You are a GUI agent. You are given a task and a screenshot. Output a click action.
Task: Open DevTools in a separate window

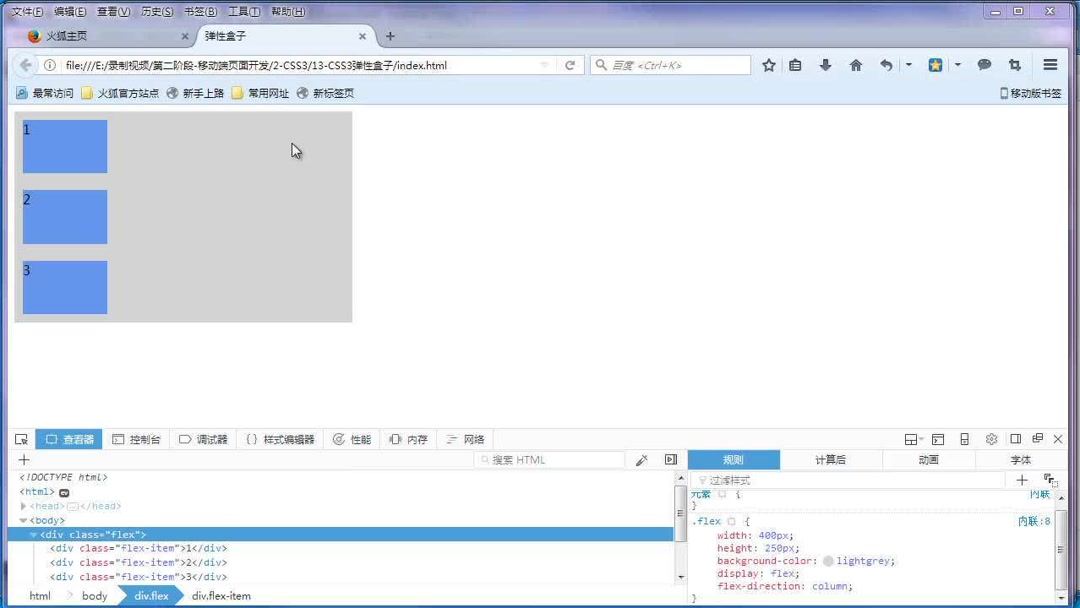pos(1038,439)
